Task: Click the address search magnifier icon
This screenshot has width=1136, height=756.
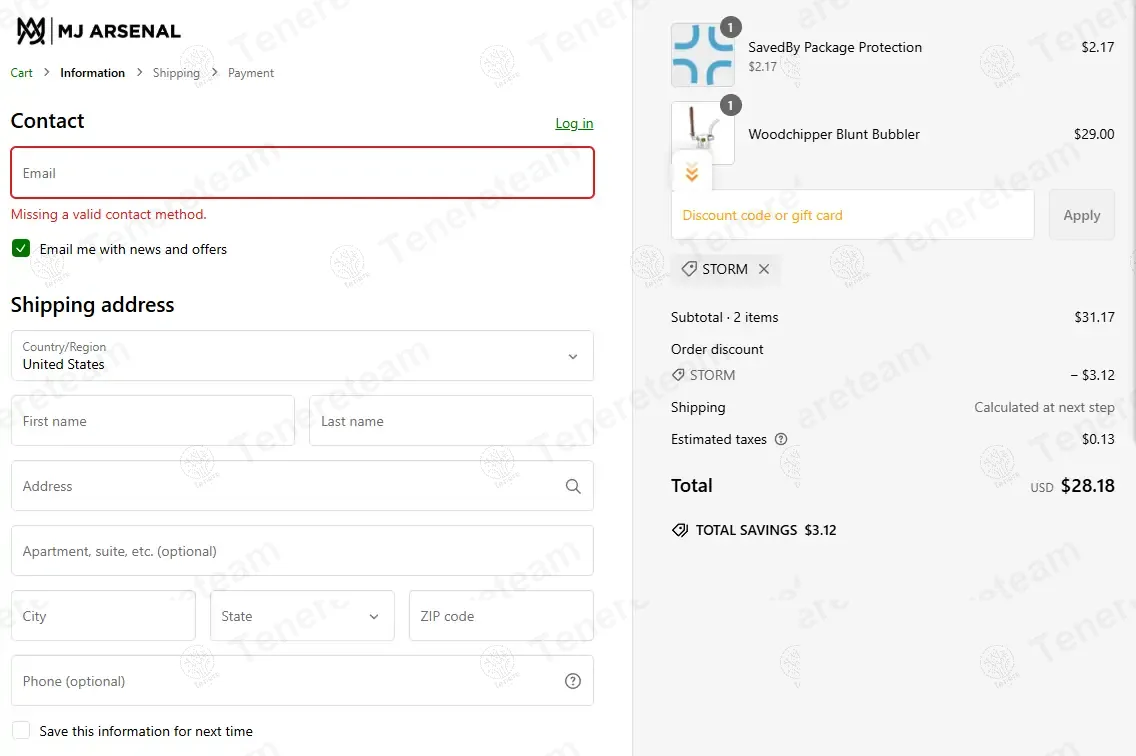Action: click(x=573, y=486)
